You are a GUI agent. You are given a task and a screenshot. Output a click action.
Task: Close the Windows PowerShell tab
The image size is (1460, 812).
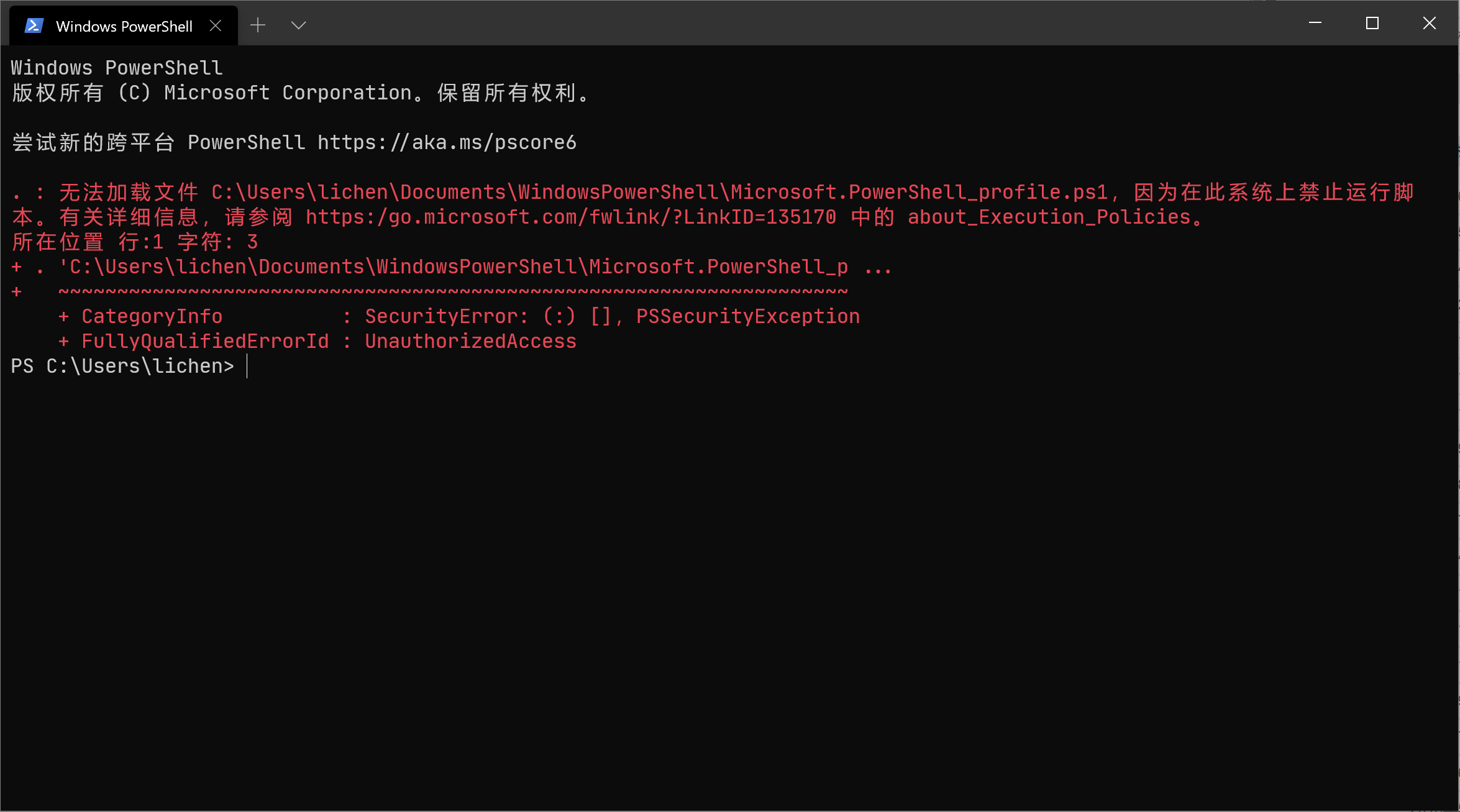pyautogui.click(x=216, y=25)
